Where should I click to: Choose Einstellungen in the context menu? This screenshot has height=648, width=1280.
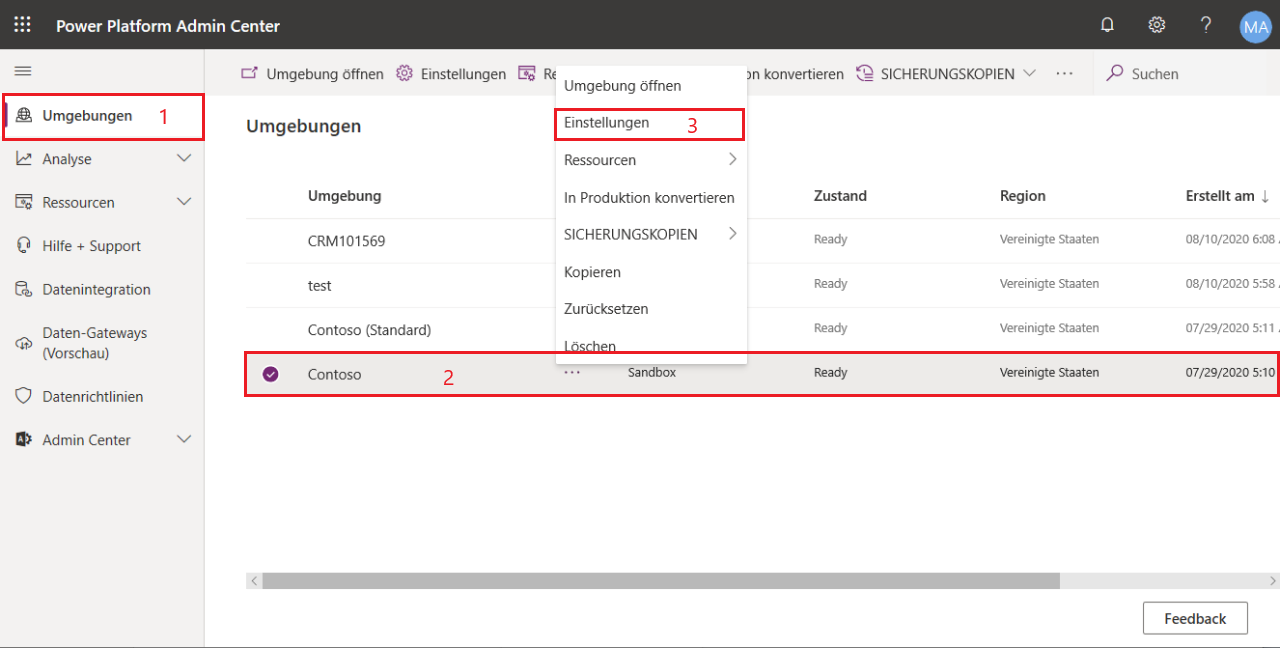(x=651, y=123)
